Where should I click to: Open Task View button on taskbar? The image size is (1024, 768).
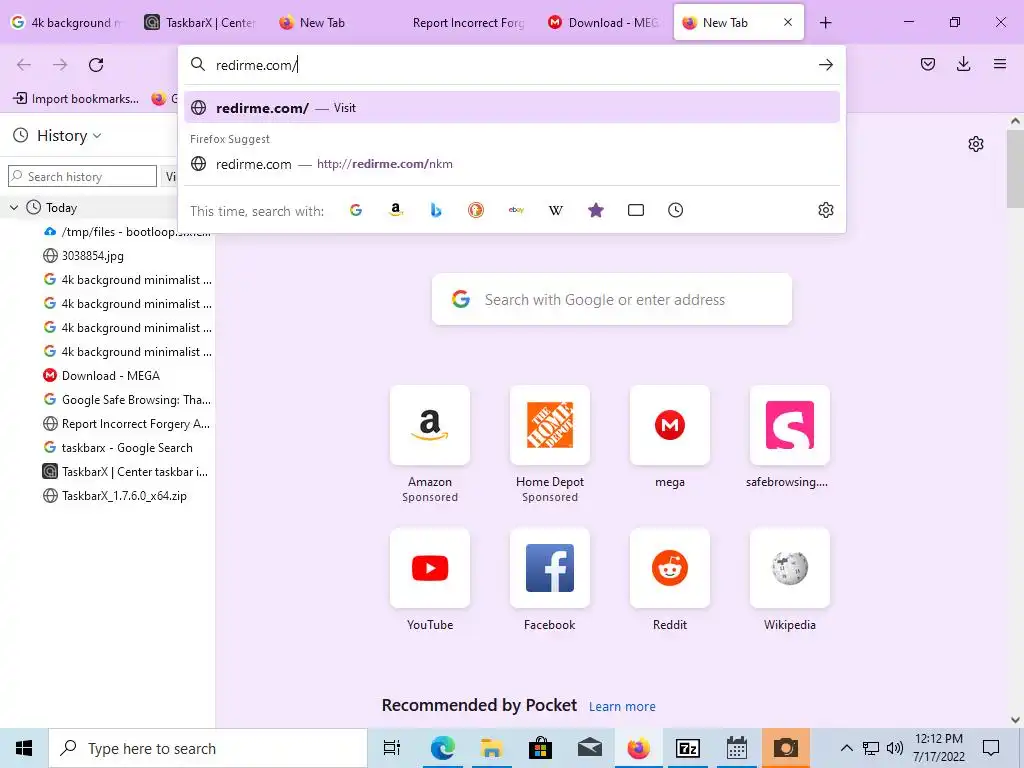point(392,748)
